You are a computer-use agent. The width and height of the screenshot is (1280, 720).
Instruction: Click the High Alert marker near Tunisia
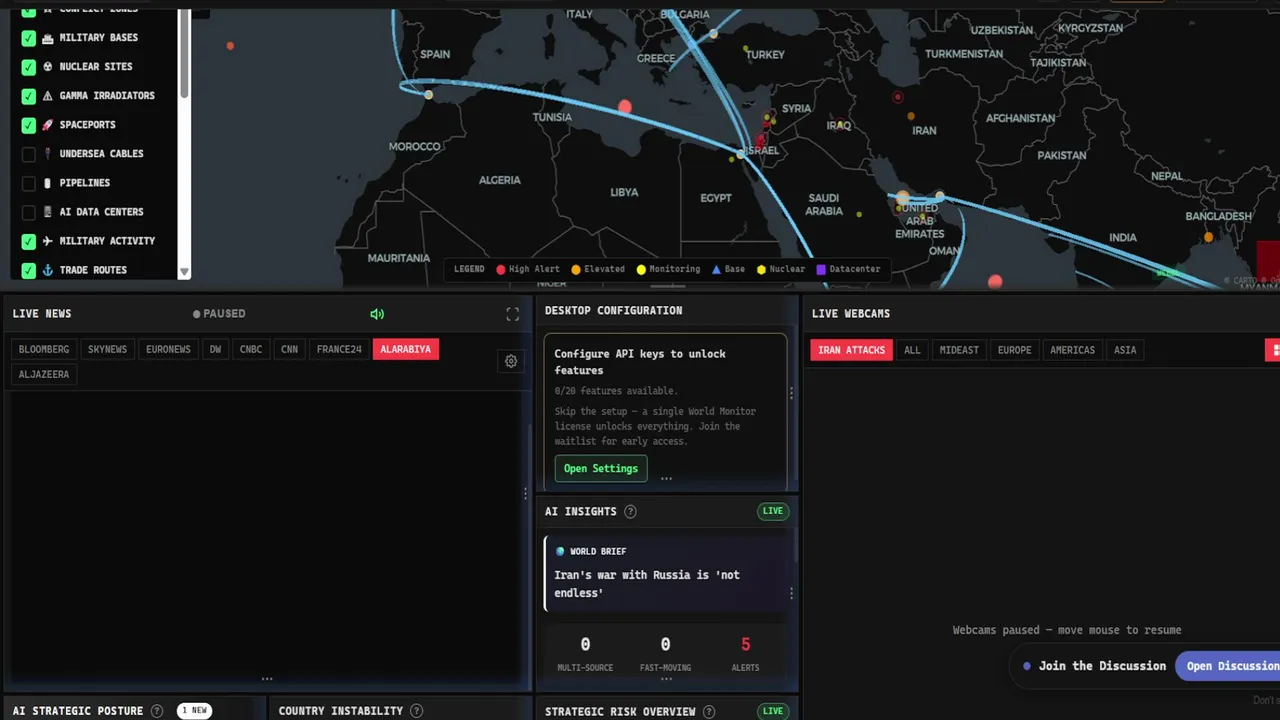tap(625, 107)
